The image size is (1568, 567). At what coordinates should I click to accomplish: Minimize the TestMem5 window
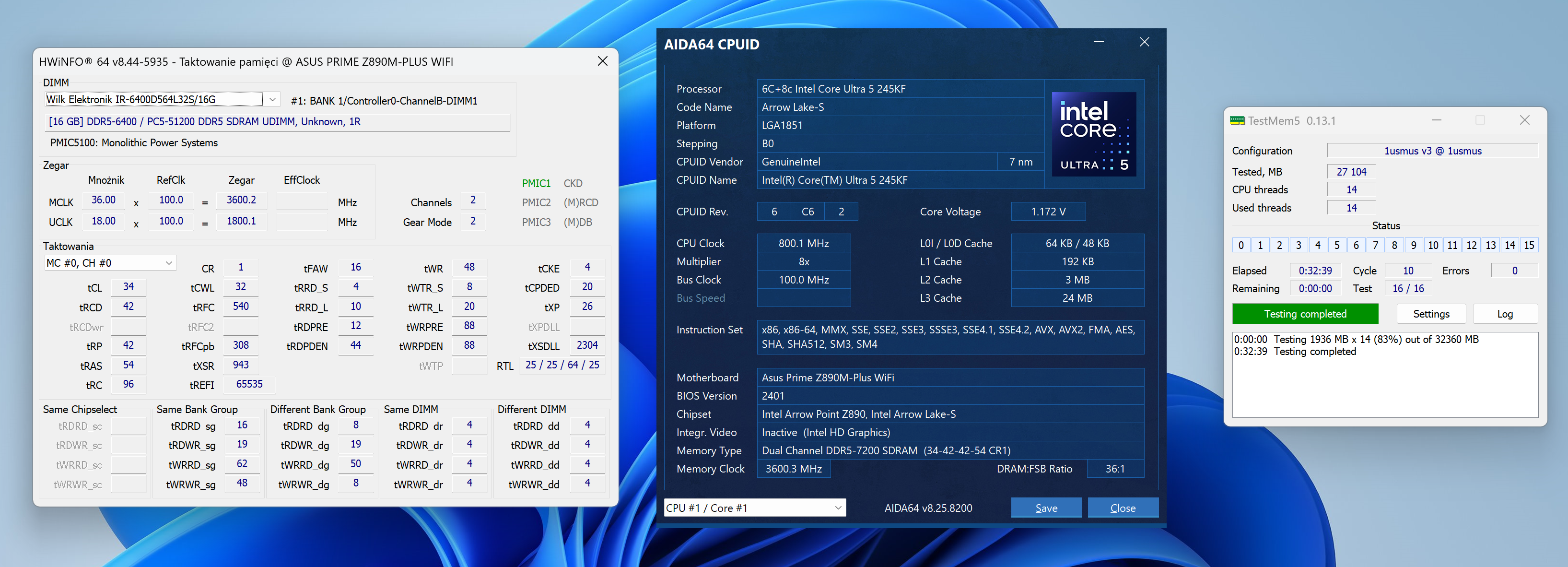1437,120
